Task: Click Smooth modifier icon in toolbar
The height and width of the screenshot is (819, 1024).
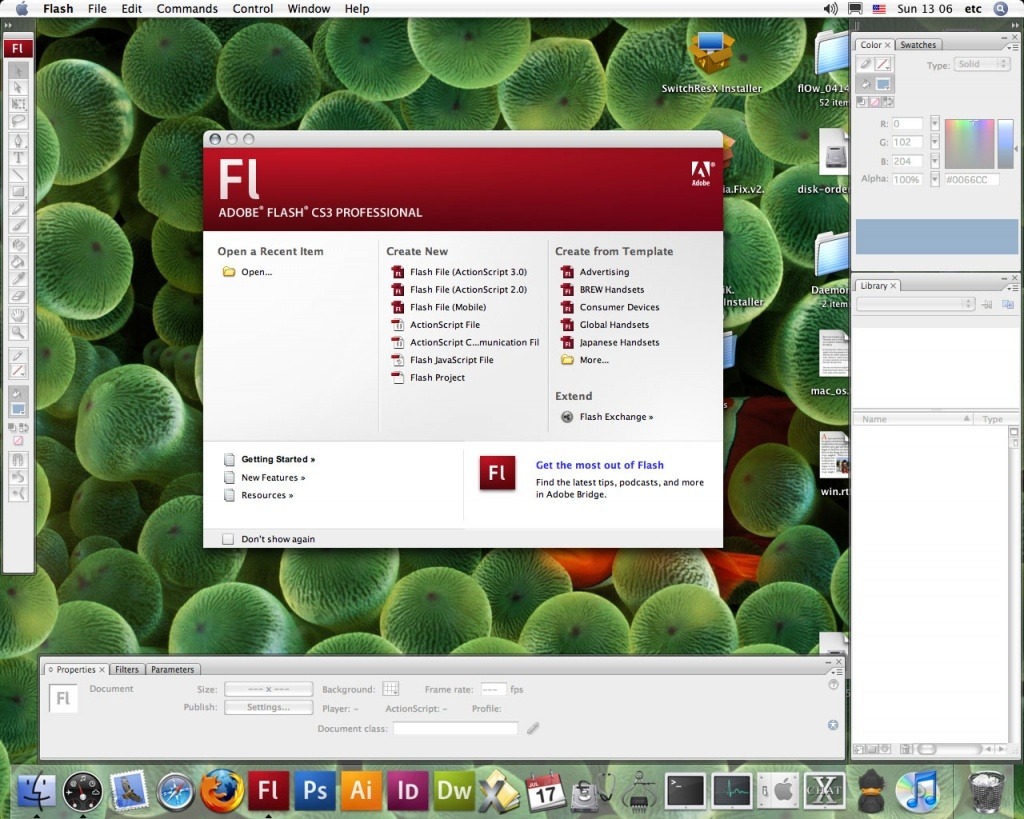Action: coord(18,475)
